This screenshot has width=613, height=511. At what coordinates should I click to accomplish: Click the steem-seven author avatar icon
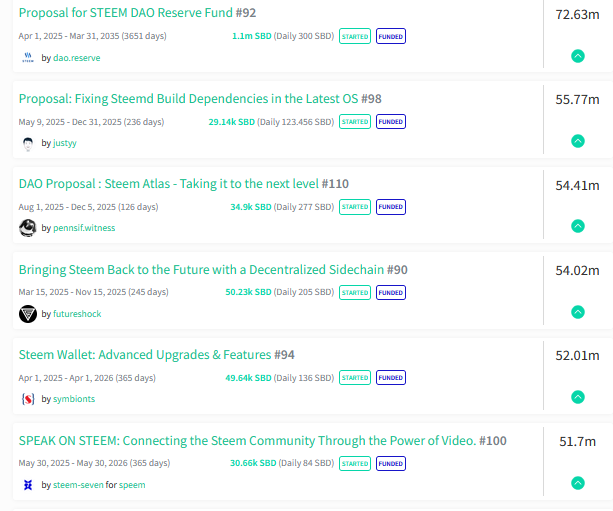point(28,484)
